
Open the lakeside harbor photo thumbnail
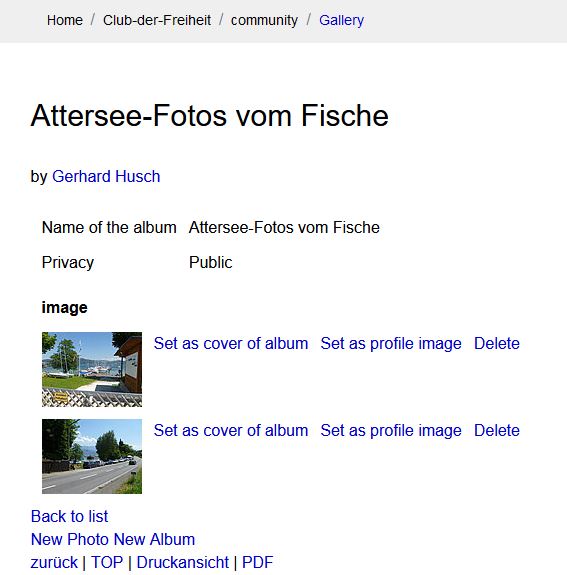92,369
